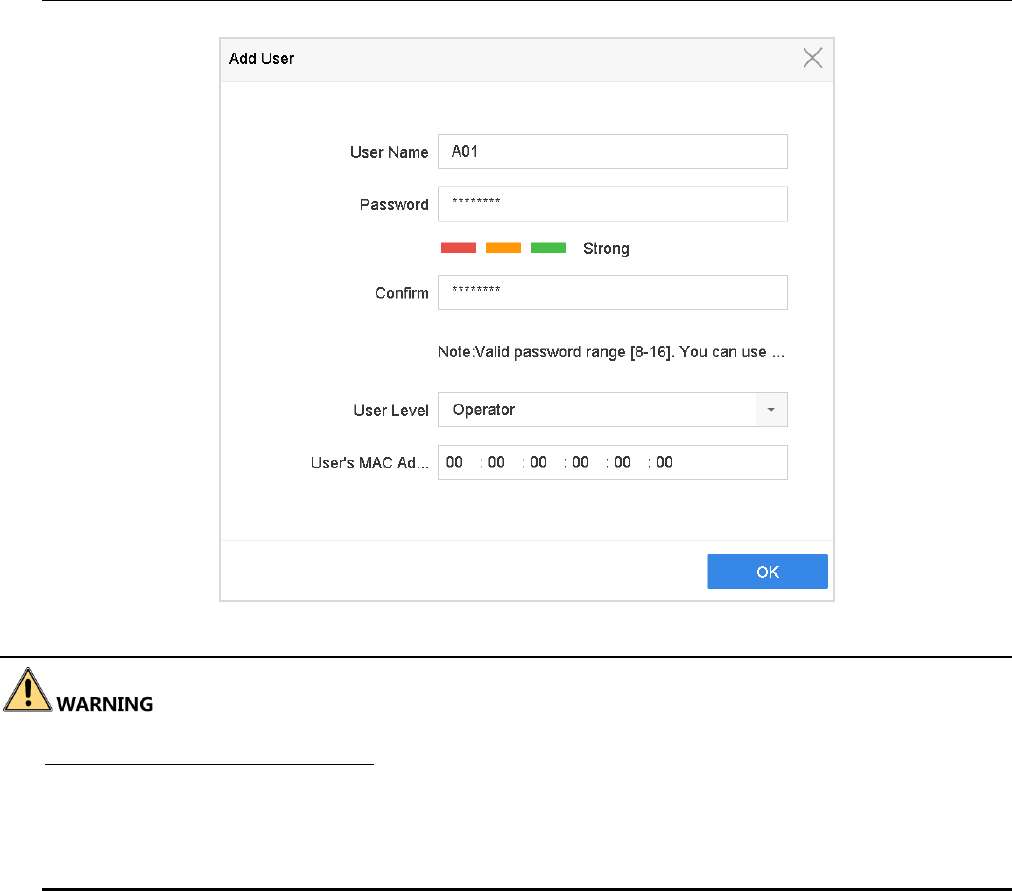Select the third MAC address octet field
This screenshot has width=1012, height=891.
(539, 463)
